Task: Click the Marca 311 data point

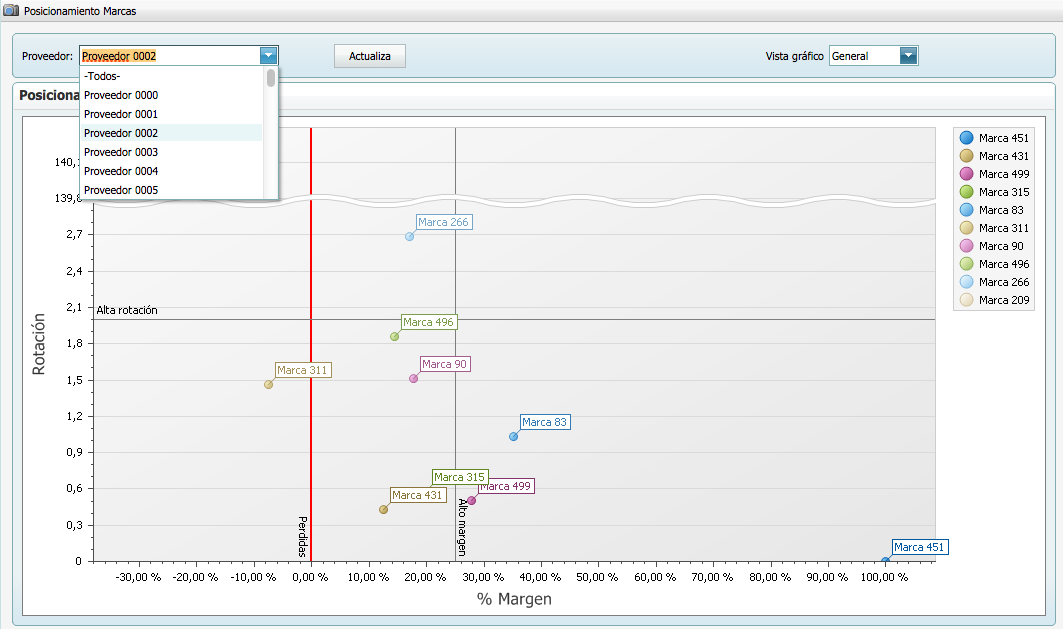Action: [x=268, y=385]
